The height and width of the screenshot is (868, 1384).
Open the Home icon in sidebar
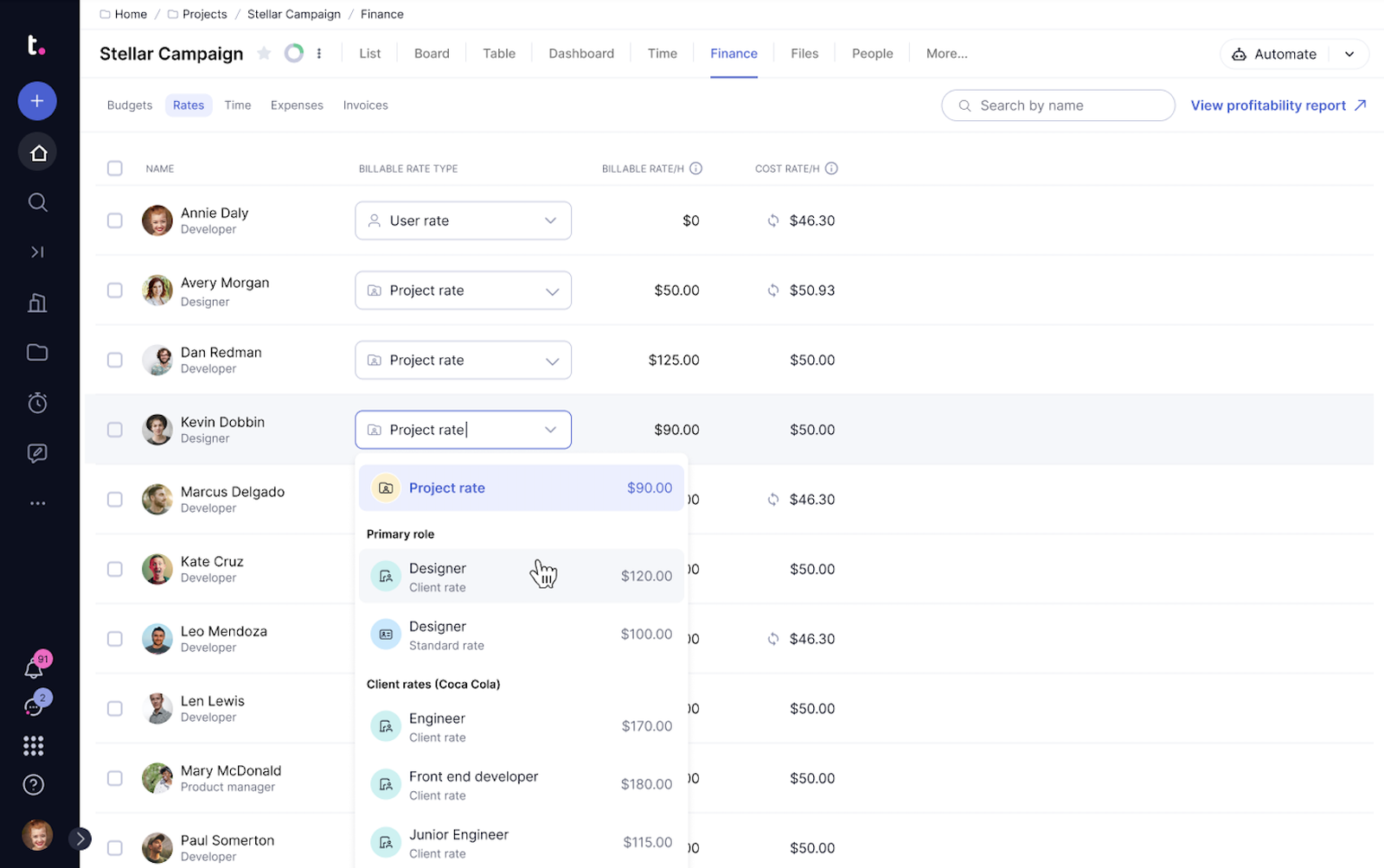37,153
